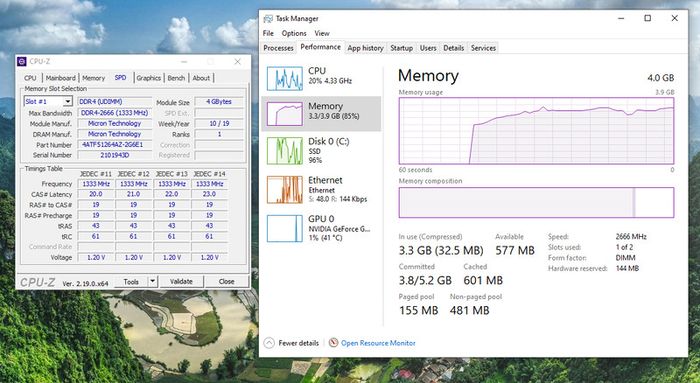
Task: Select the Disk 0 (C:) graph thumbnail
Action: click(285, 150)
